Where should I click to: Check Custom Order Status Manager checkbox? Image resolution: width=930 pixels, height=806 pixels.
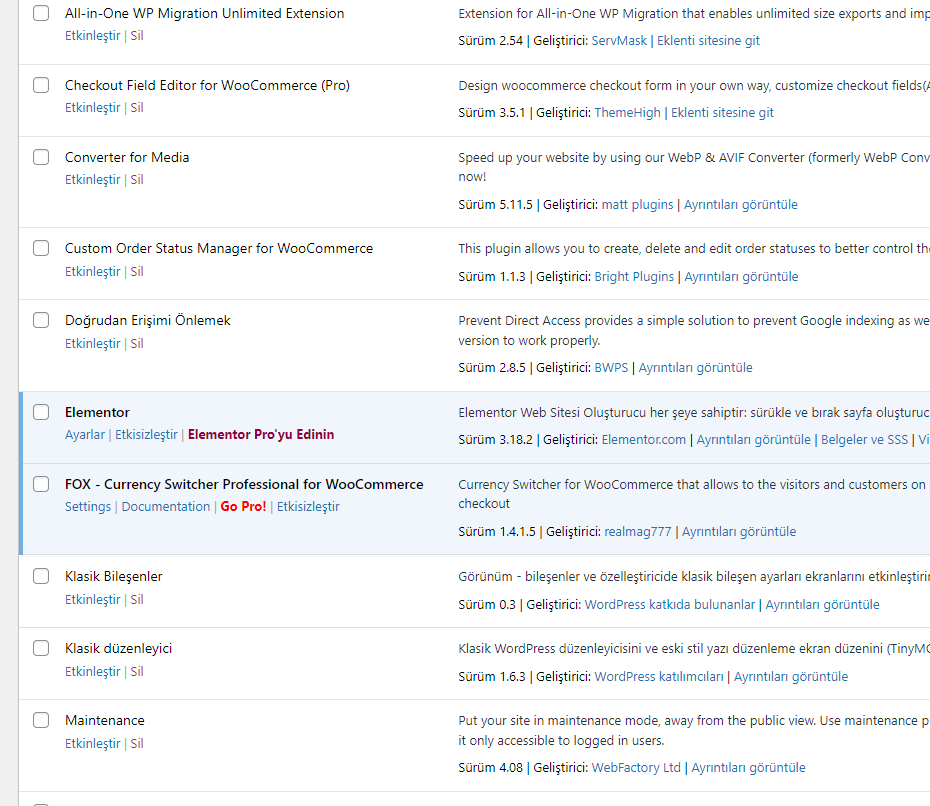point(41,248)
